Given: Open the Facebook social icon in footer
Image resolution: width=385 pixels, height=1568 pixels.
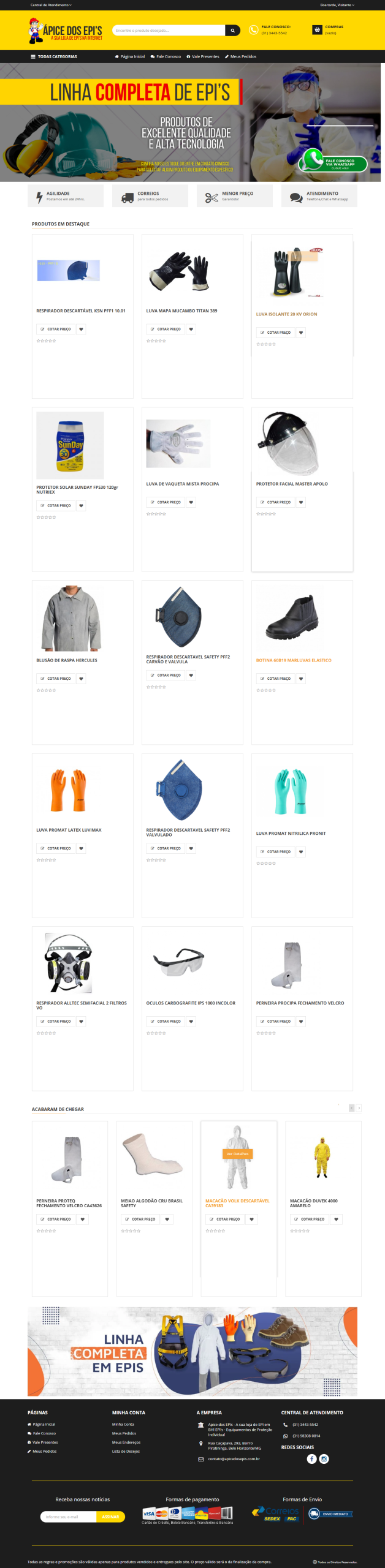Looking at the screenshot, I should (x=311, y=1459).
